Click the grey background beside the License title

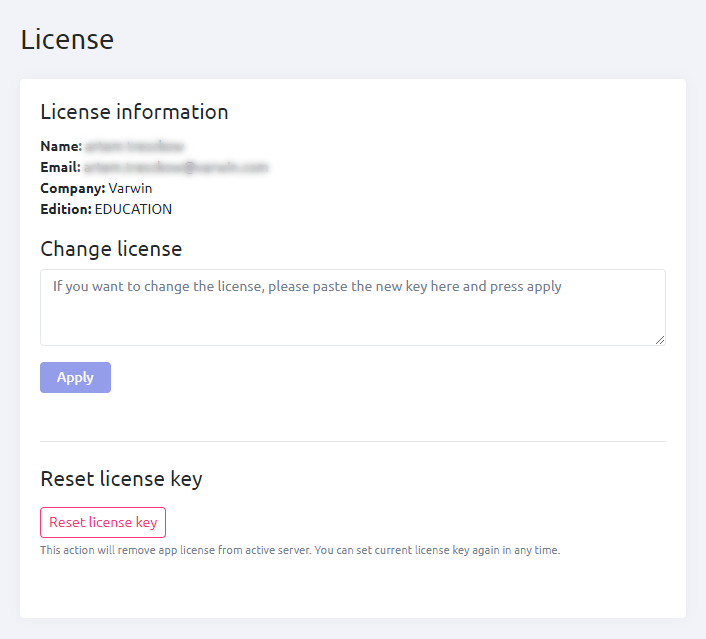point(400,39)
